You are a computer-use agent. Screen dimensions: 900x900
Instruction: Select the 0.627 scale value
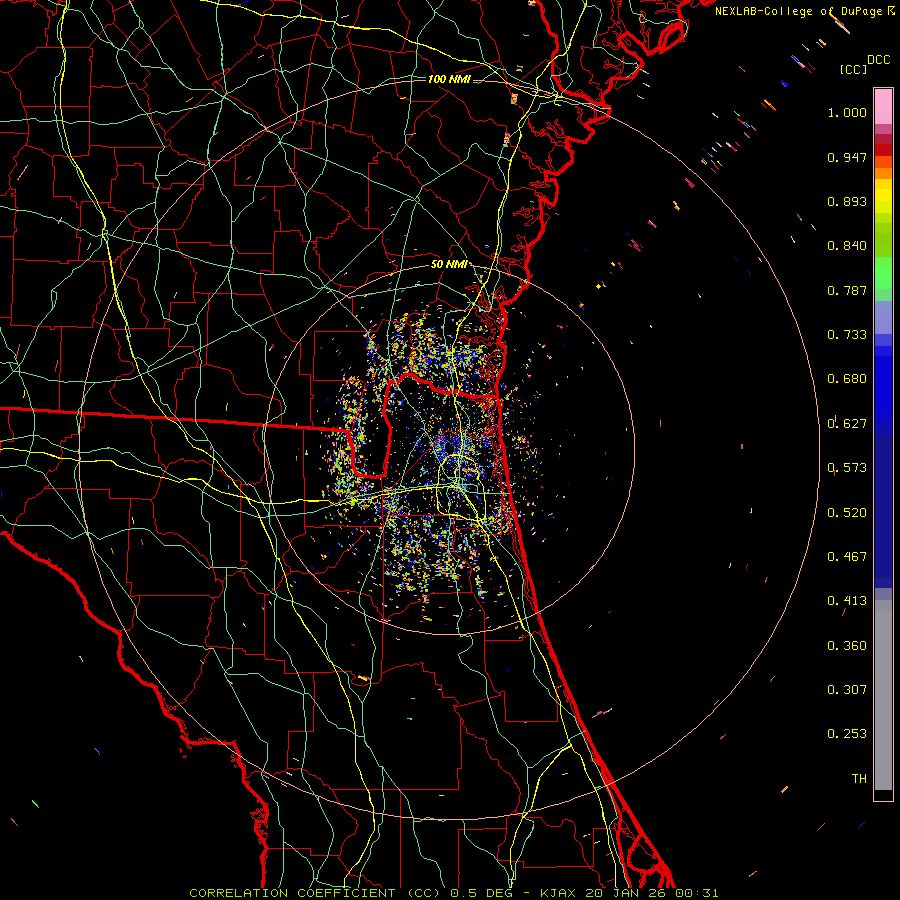[x=847, y=424]
